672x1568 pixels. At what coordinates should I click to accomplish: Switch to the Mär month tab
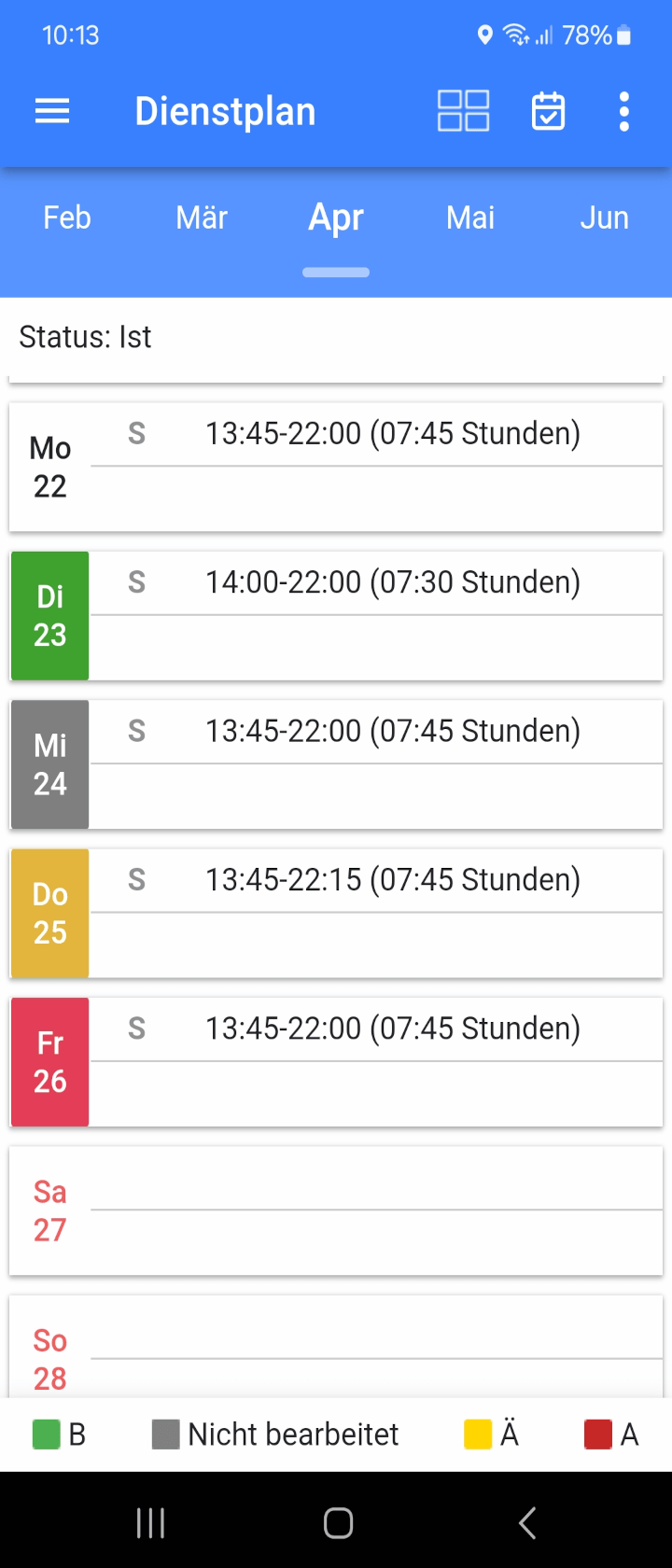[x=202, y=218]
